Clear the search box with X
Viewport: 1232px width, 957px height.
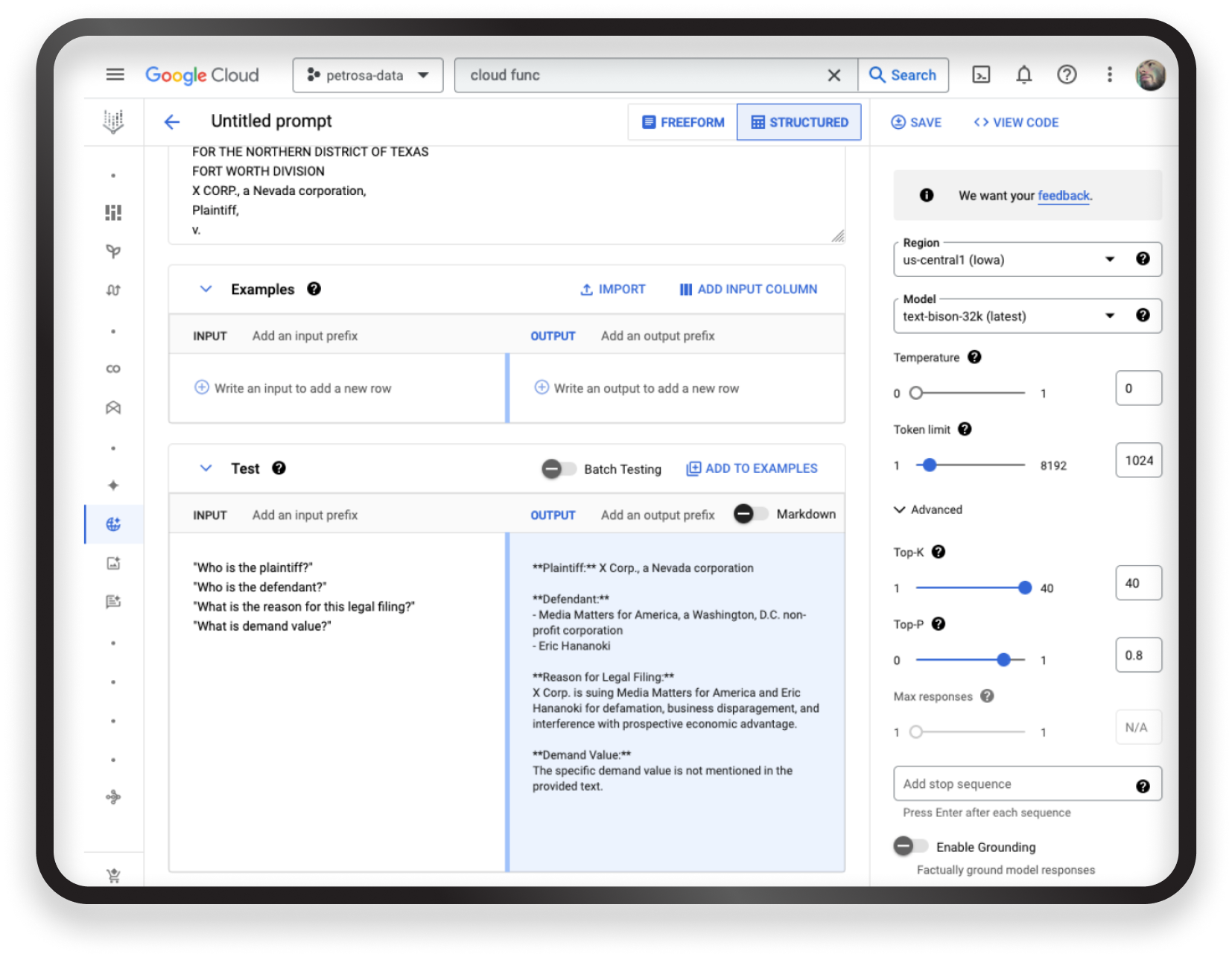pos(834,75)
